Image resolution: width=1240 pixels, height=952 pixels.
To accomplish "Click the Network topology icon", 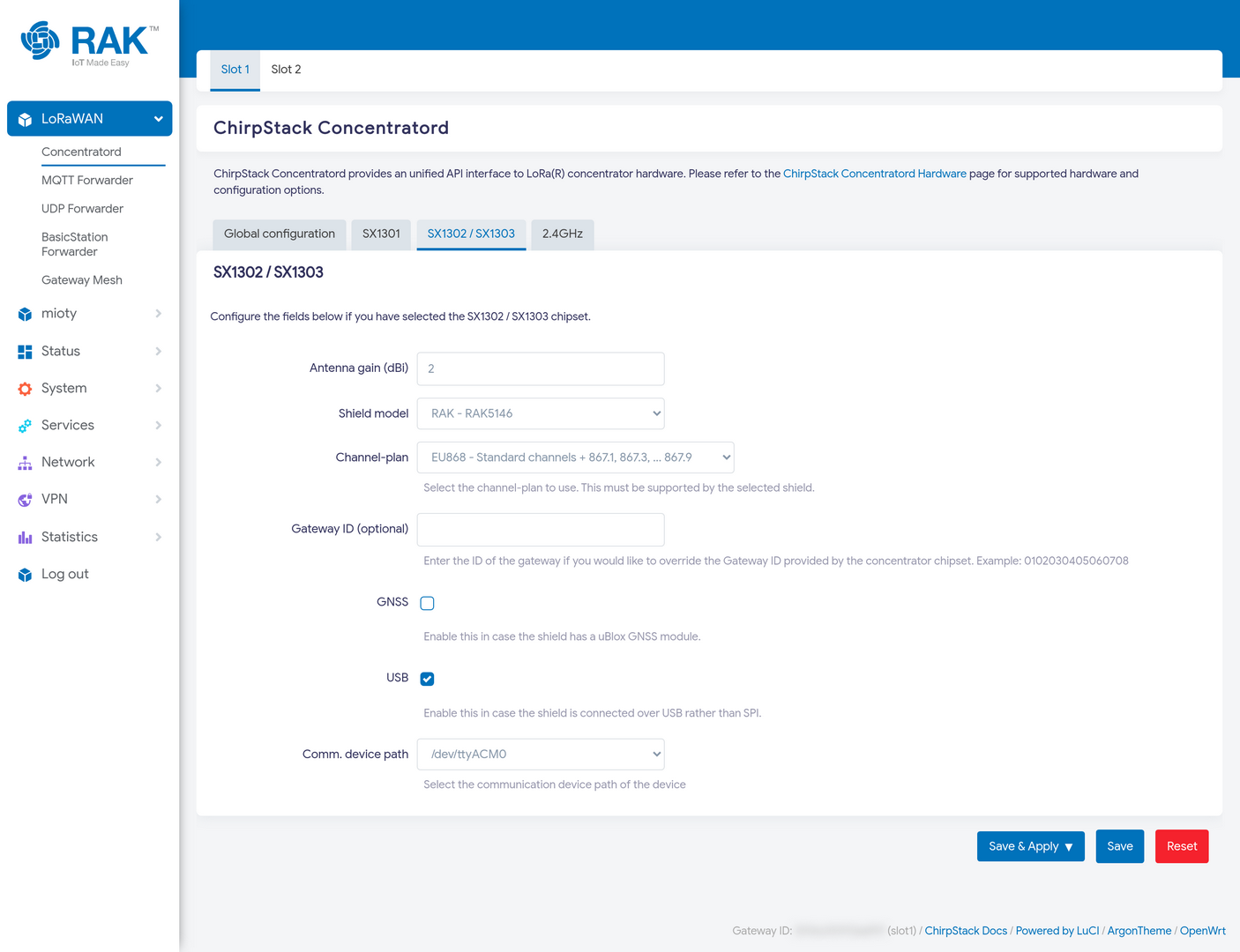I will pyautogui.click(x=25, y=463).
